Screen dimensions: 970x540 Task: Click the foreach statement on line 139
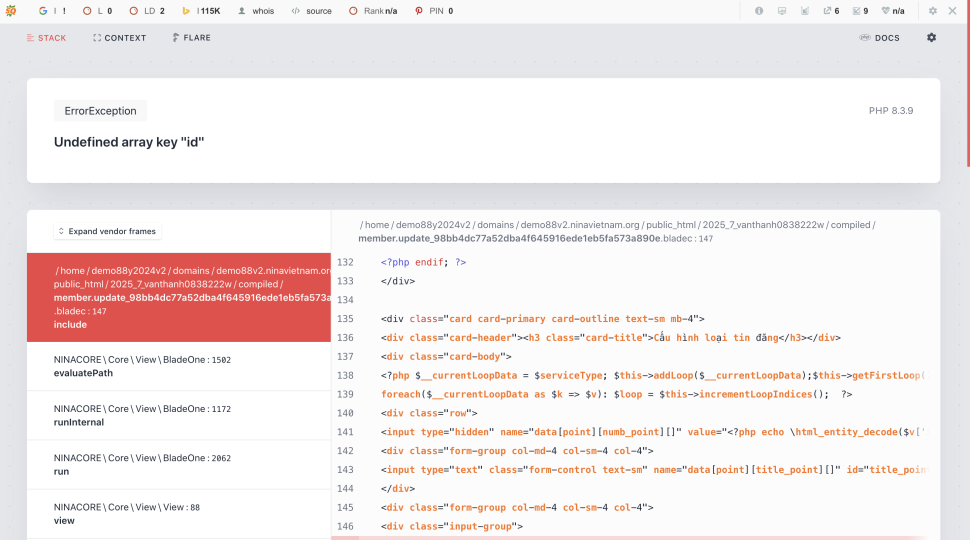tap(616, 394)
